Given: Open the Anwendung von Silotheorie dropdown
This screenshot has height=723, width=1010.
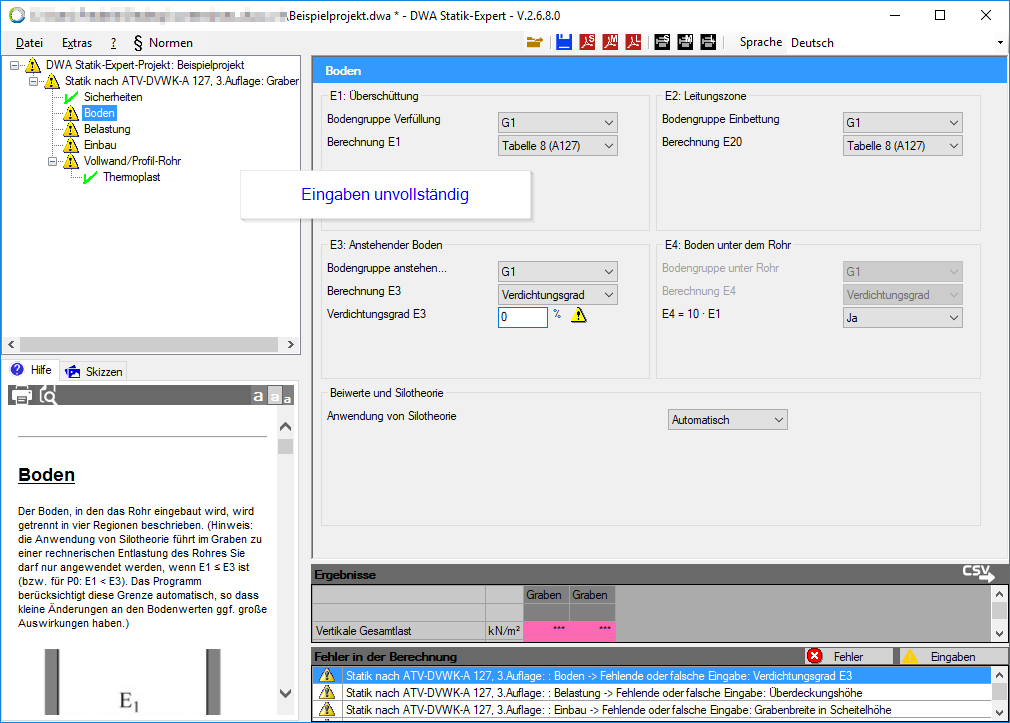Looking at the screenshot, I should pos(728,420).
